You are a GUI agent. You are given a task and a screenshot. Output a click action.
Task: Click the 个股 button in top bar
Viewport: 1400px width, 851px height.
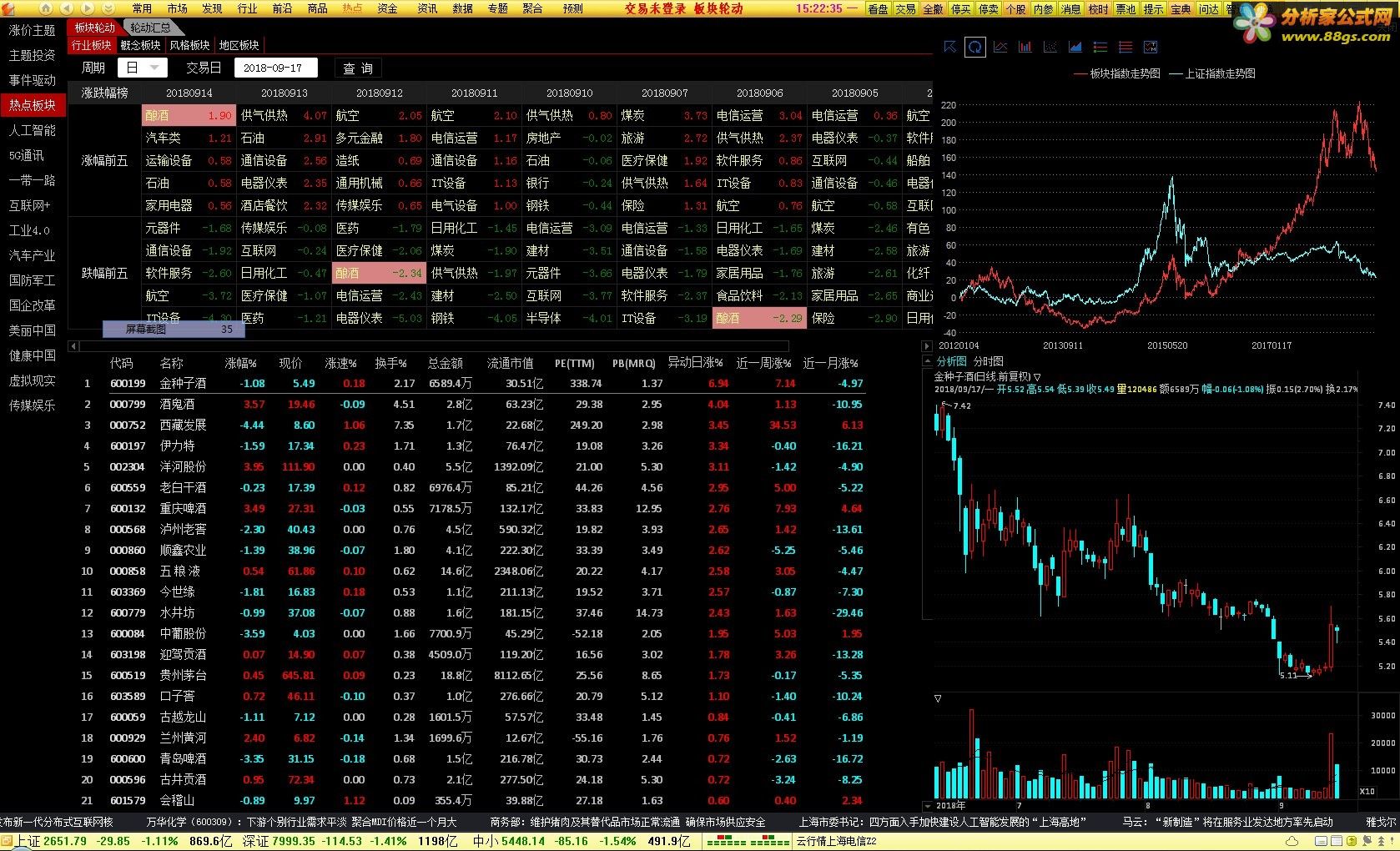click(1015, 9)
